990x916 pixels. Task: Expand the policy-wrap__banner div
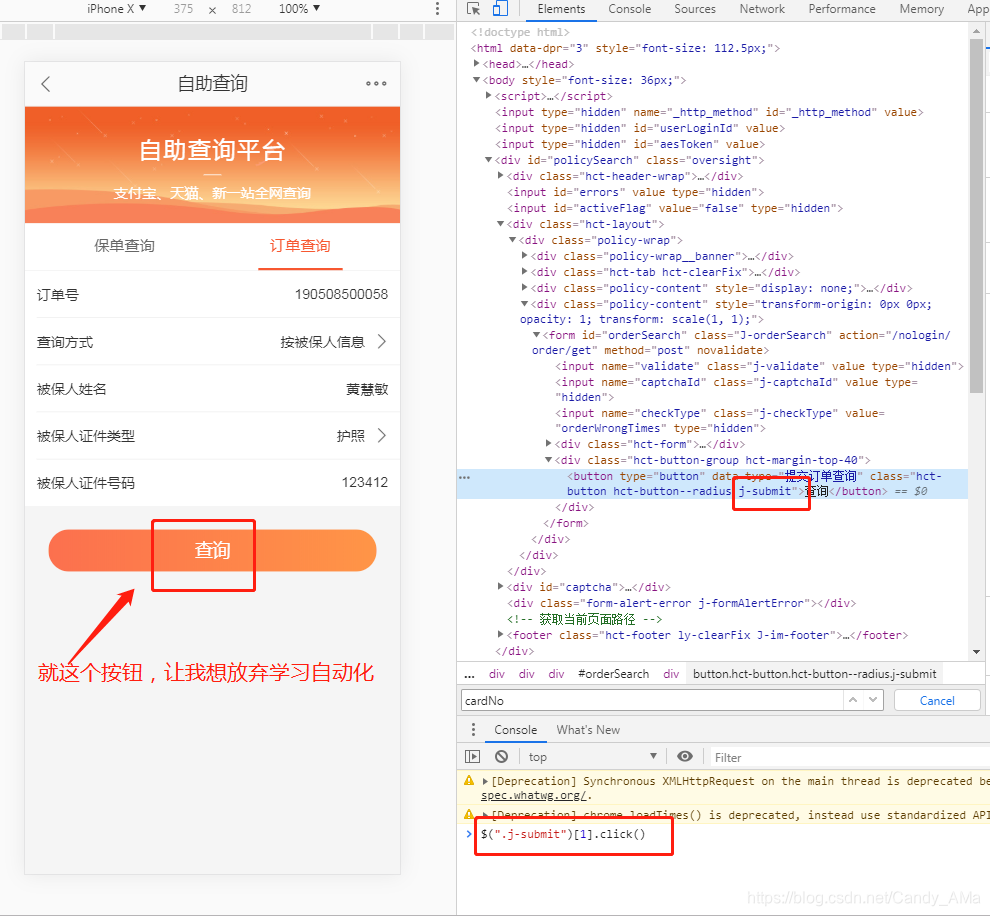tap(525, 256)
